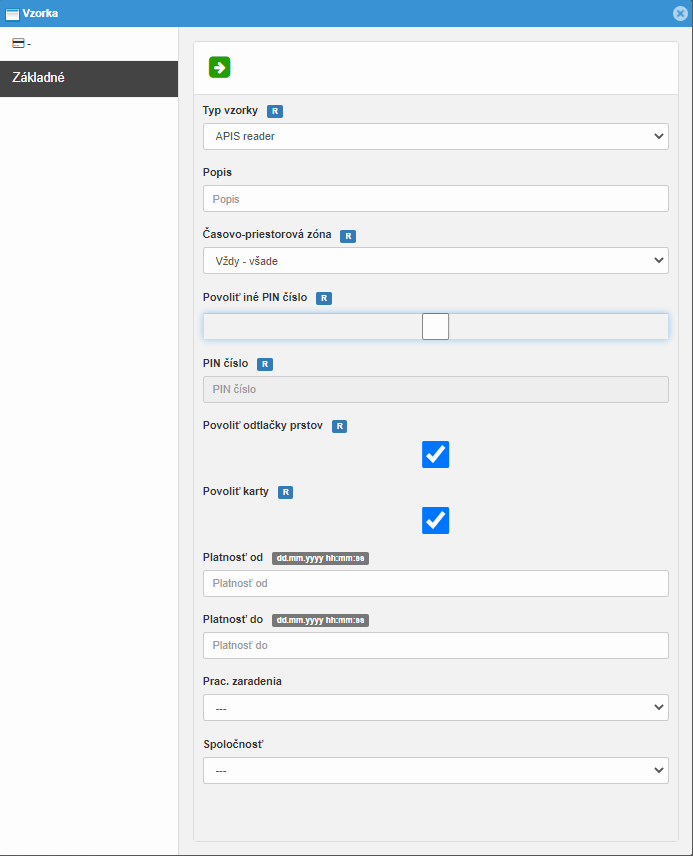Click the R badge next to Povoliť karty
This screenshot has height=856, width=693.
[x=286, y=492]
